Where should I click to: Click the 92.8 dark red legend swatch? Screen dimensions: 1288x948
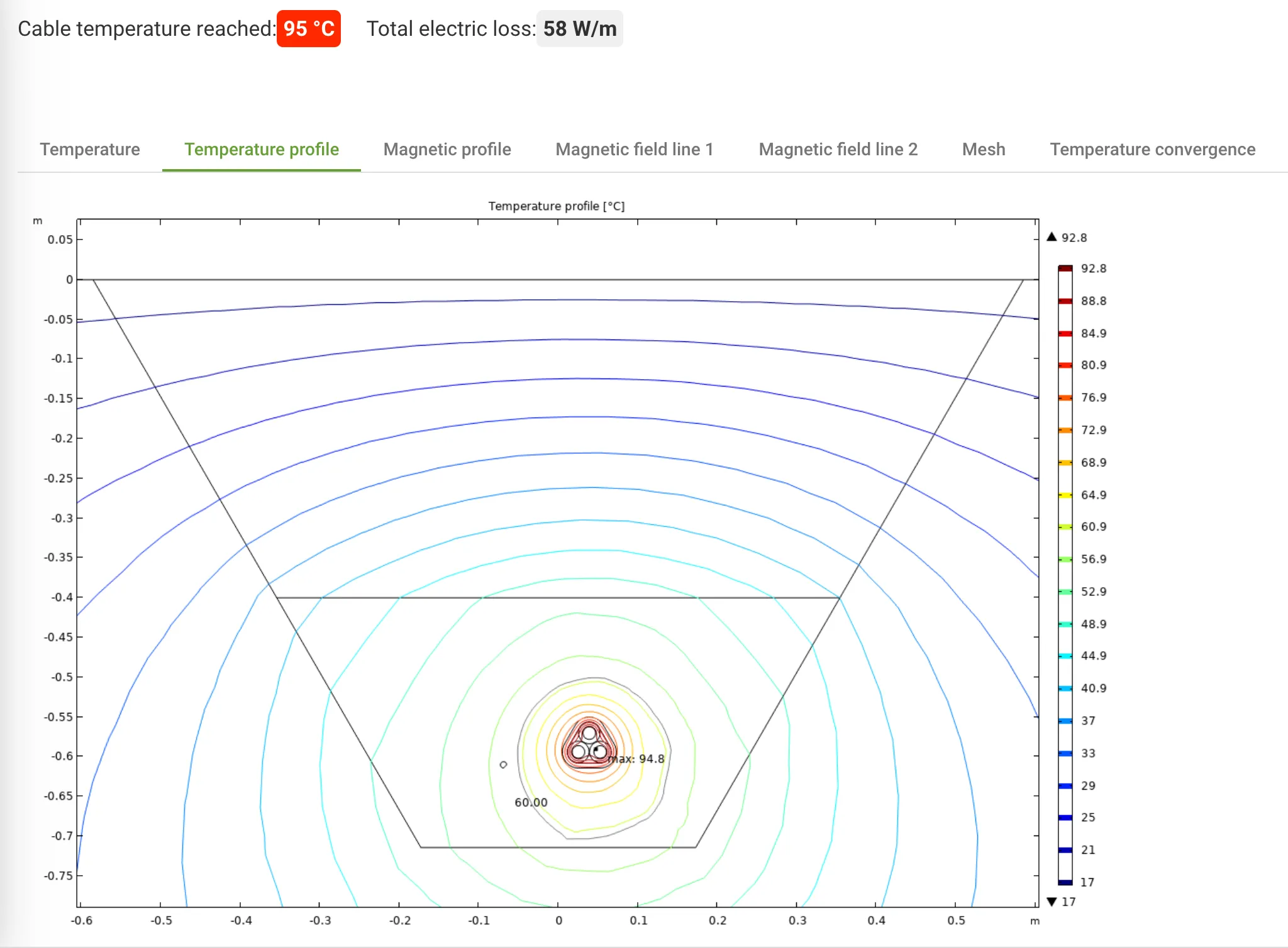click(1065, 268)
